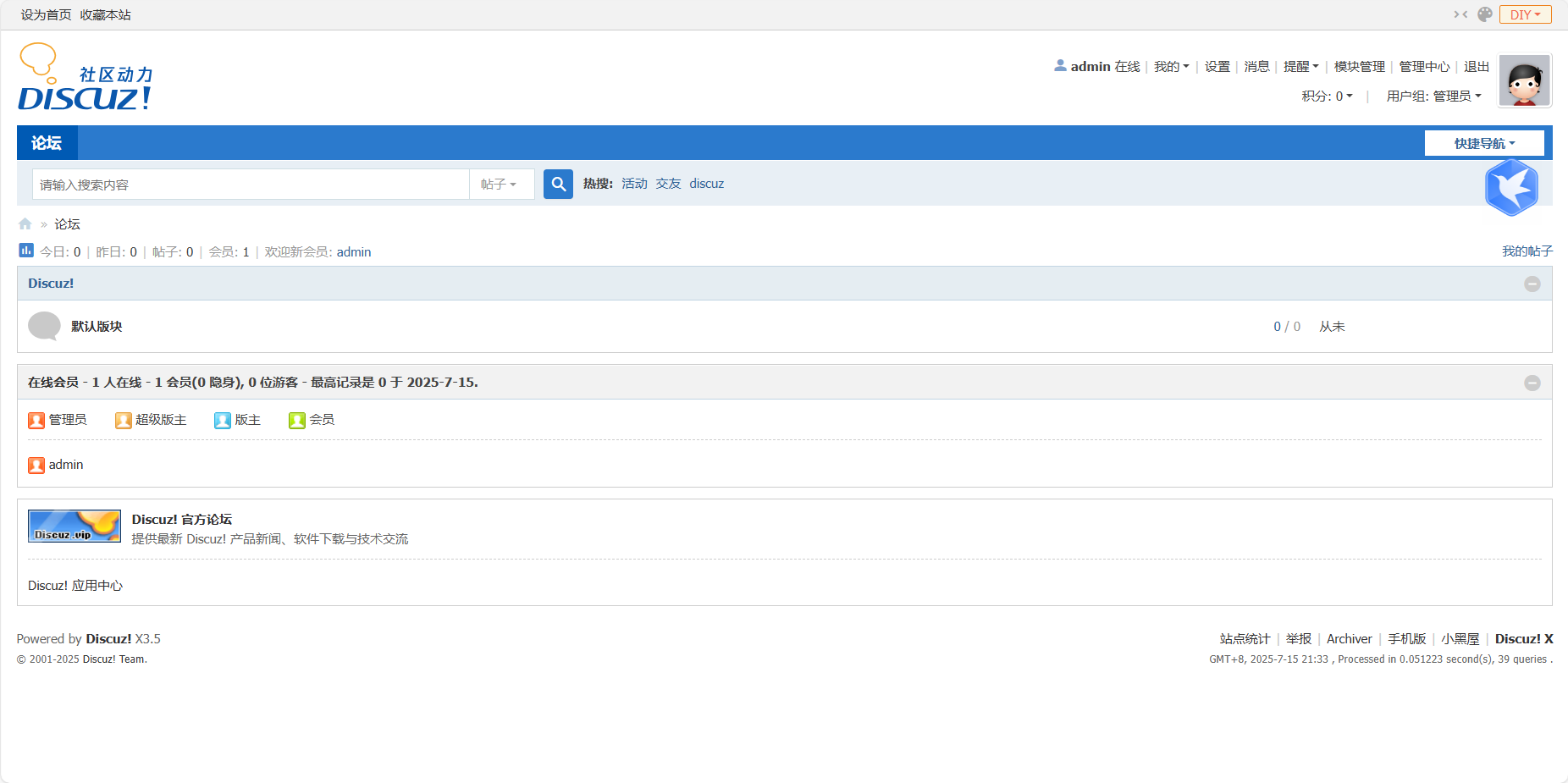Click the 会员 legend text

point(322,420)
